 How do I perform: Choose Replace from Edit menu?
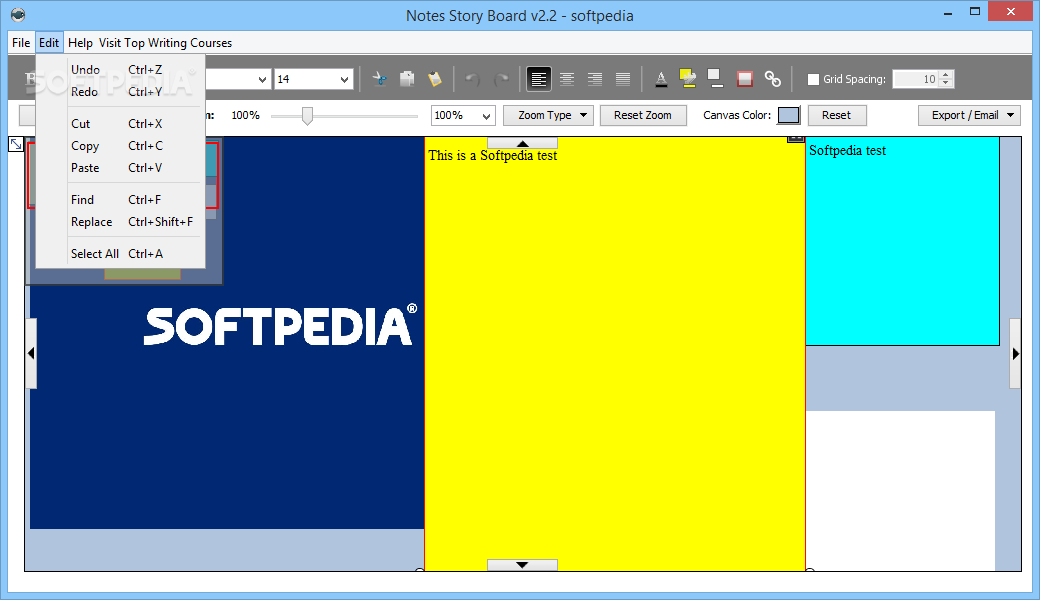(120, 221)
